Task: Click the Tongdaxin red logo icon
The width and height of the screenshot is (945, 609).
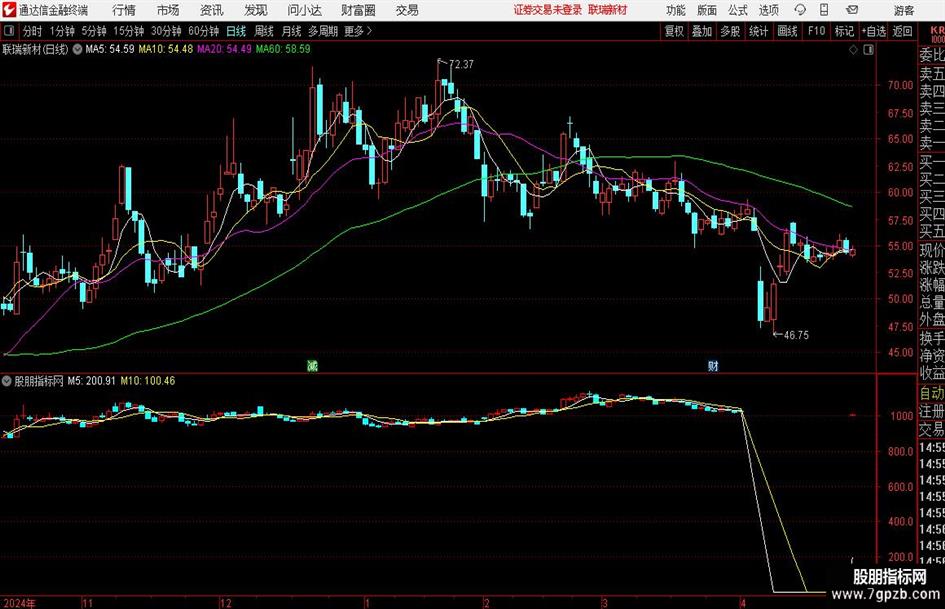Action: 9,10
